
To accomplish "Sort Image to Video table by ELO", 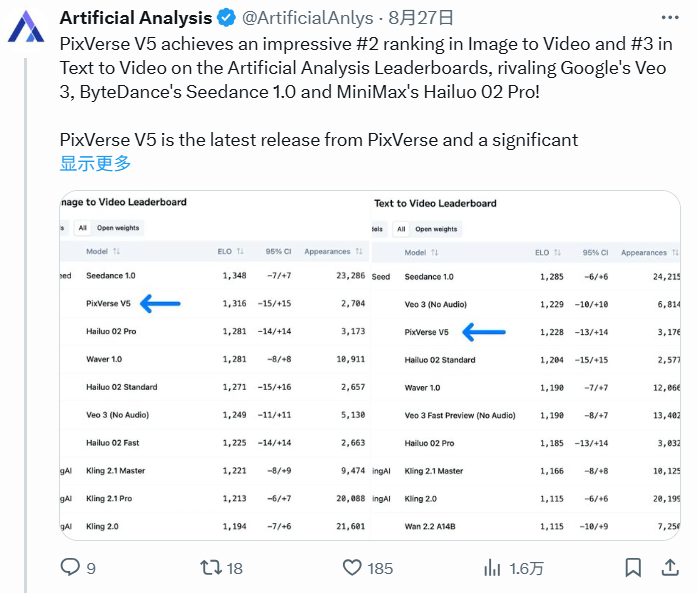I will pyautogui.click(x=230, y=252).
